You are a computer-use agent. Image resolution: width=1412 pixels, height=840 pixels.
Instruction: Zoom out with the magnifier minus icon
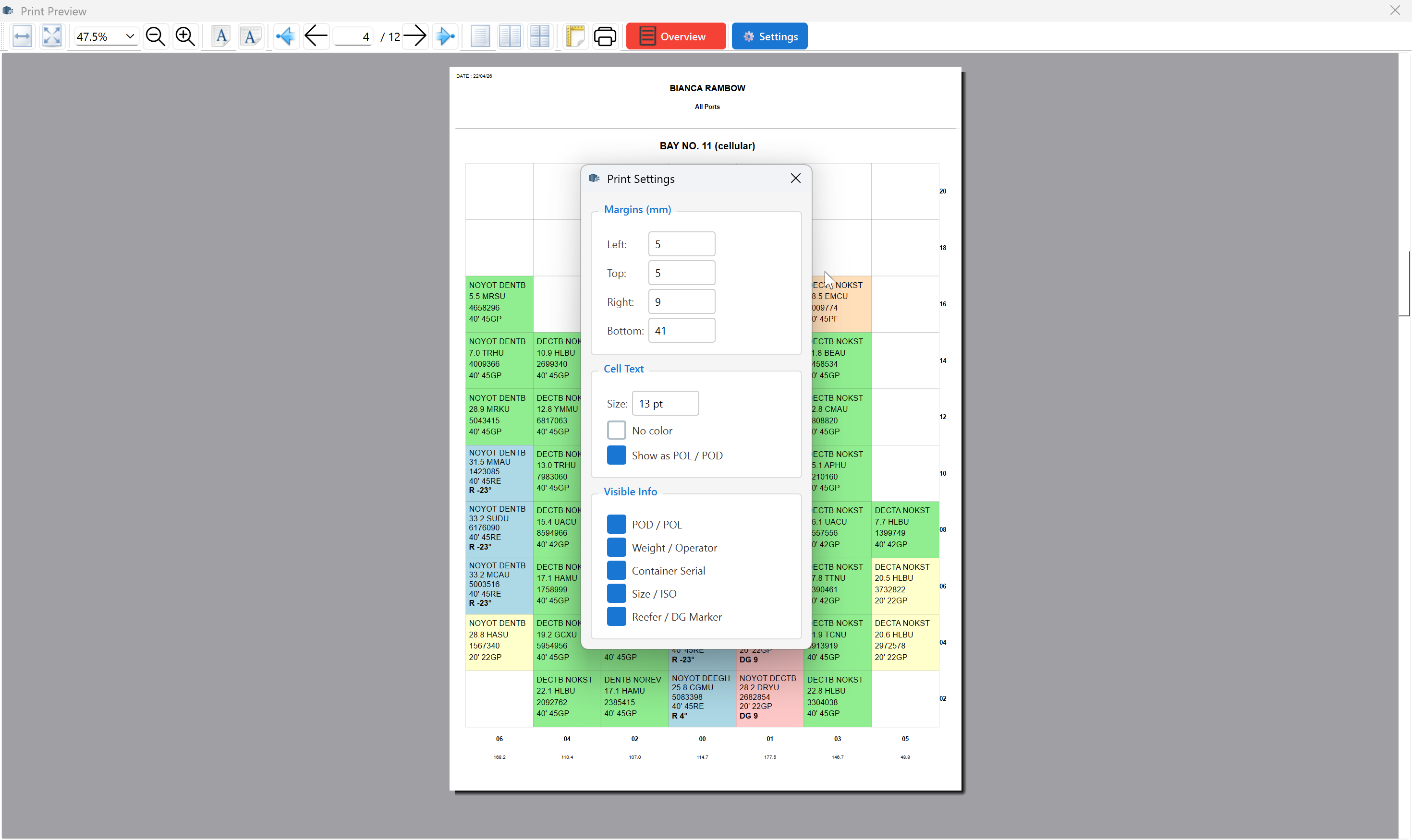(155, 37)
